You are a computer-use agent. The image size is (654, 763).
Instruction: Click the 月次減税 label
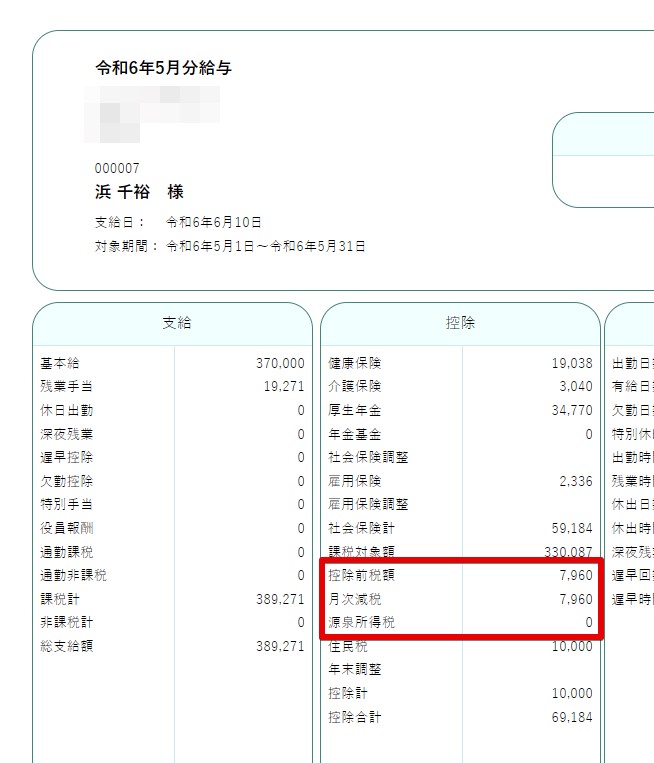pos(354,600)
